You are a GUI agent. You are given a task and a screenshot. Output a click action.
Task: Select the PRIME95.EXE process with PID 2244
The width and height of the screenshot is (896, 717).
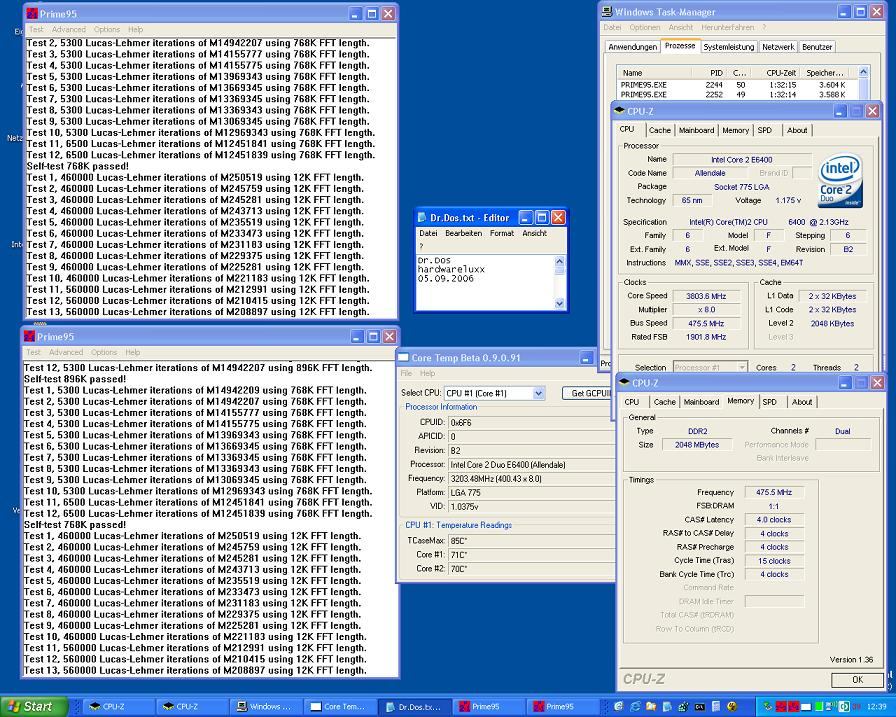point(737,85)
